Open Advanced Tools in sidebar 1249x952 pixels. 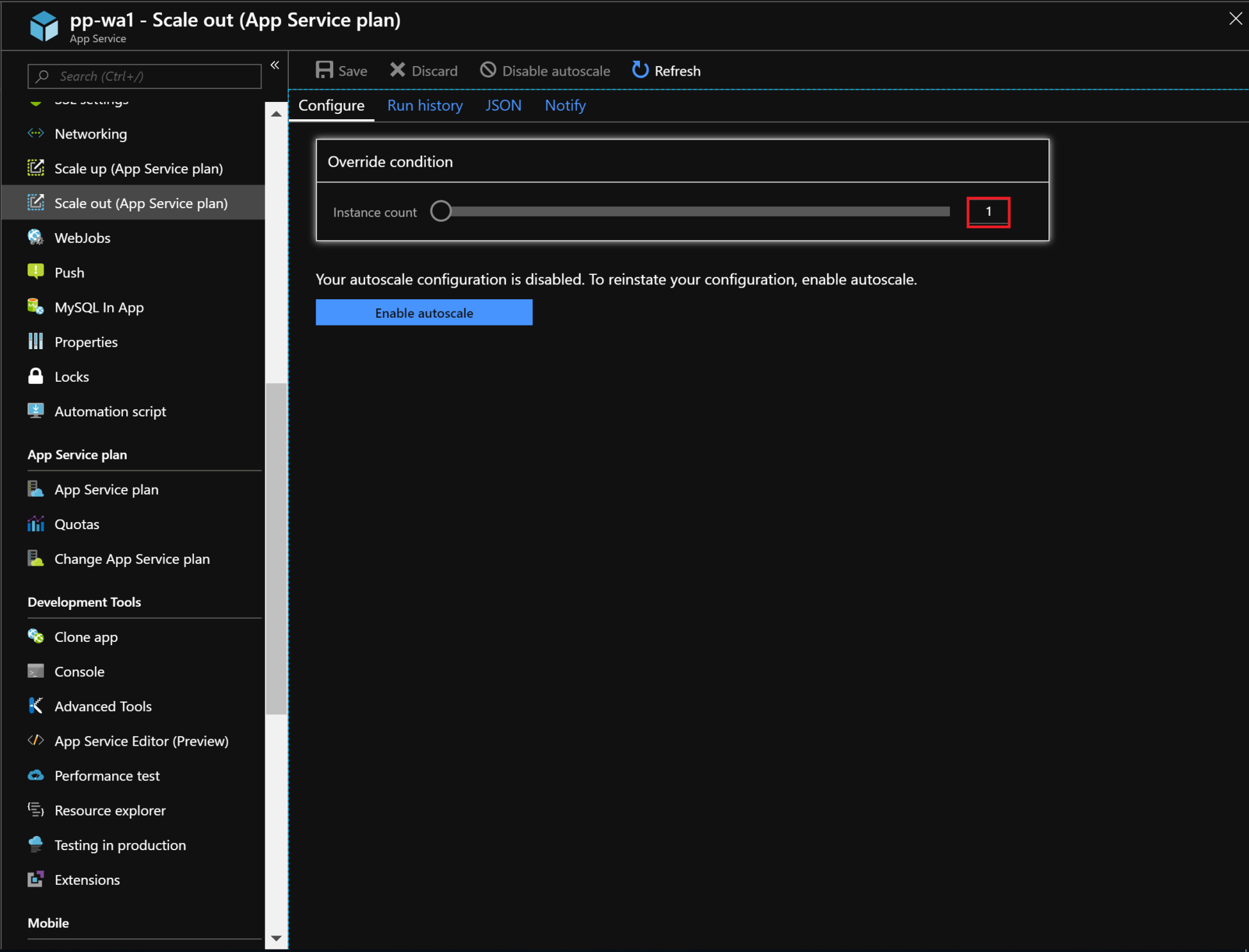click(102, 706)
